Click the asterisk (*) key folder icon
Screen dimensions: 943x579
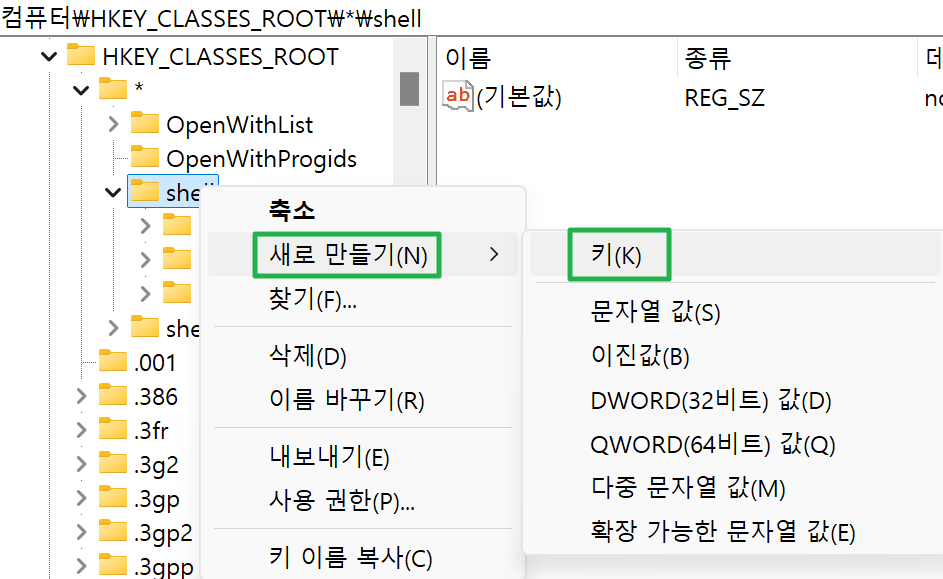point(113,90)
